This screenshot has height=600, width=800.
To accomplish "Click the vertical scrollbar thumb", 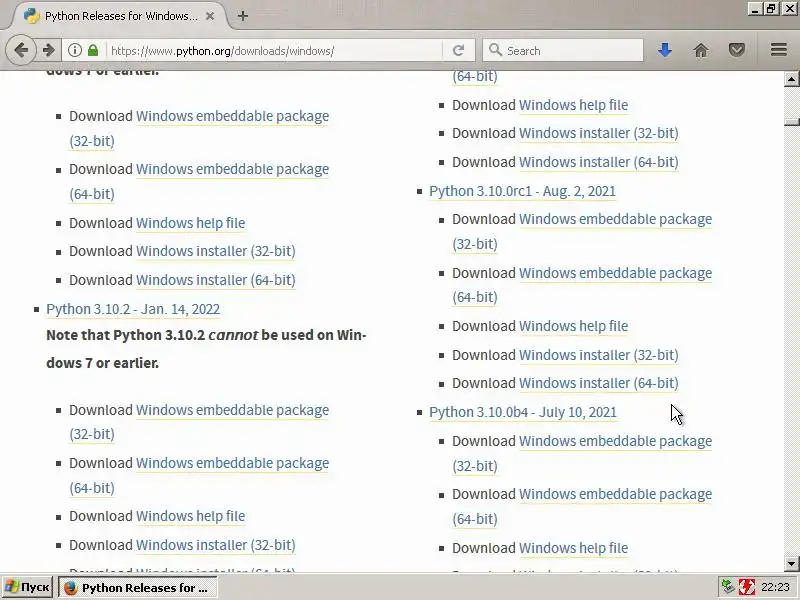I will [791, 121].
